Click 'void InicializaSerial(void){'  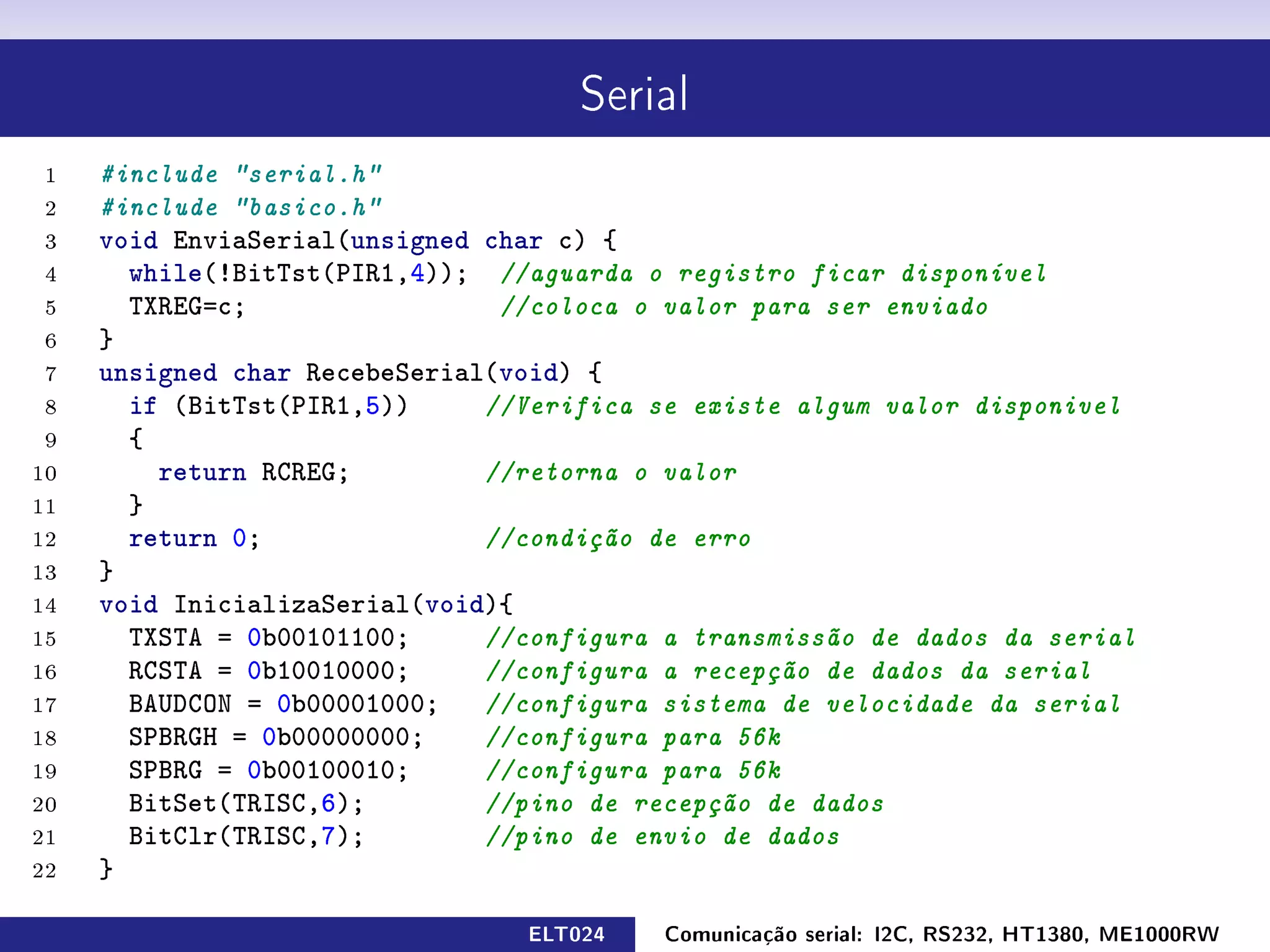click(x=306, y=604)
